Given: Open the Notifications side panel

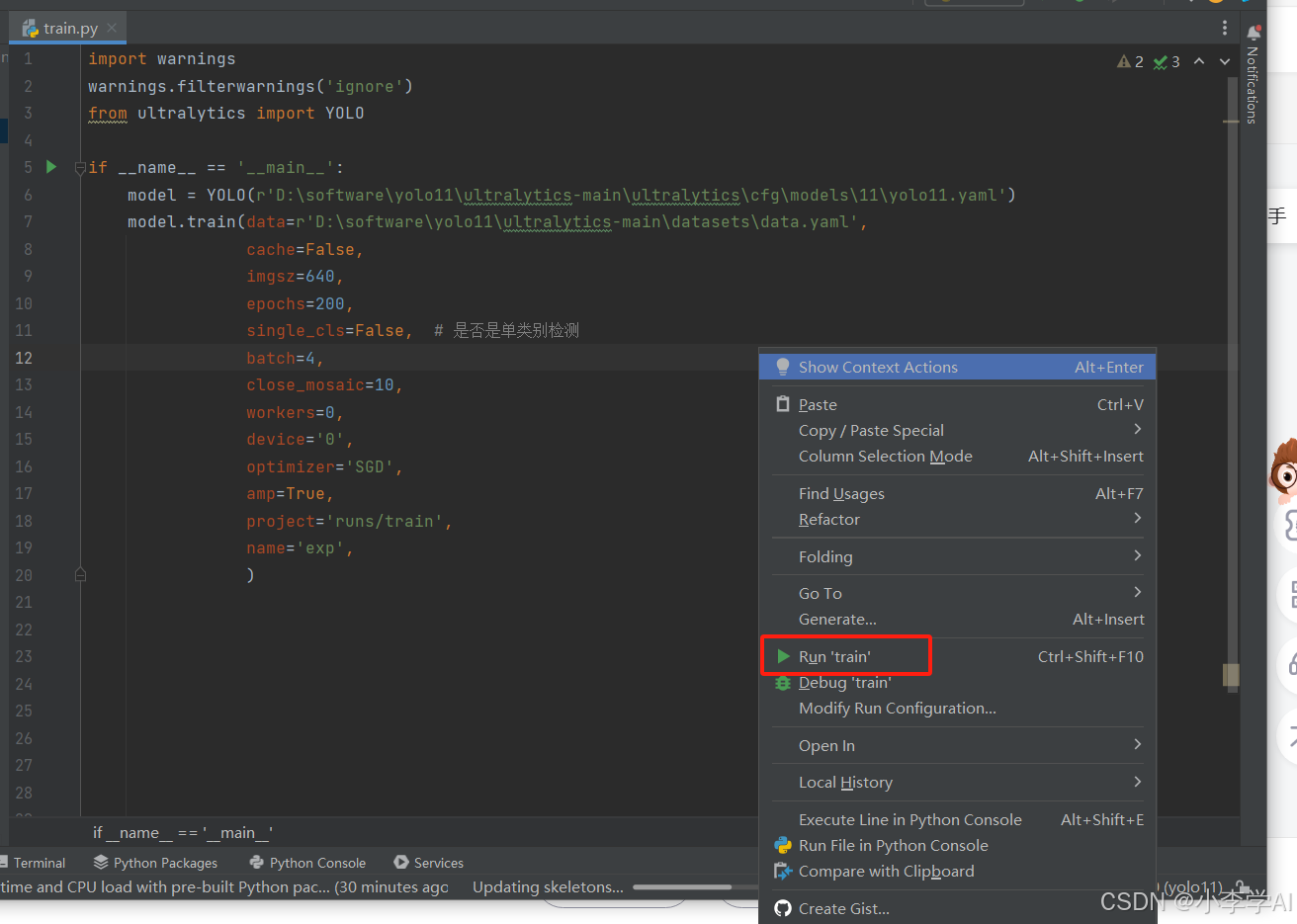Looking at the screenshot, I should pyautogui.click(x=1253, y=75).
